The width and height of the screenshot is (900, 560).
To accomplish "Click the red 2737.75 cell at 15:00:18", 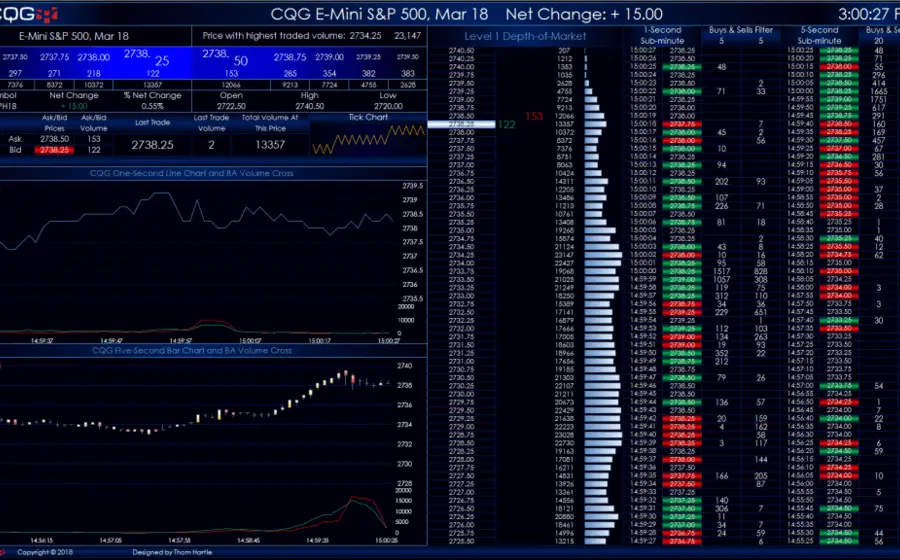I will click(x=682, y=124).
